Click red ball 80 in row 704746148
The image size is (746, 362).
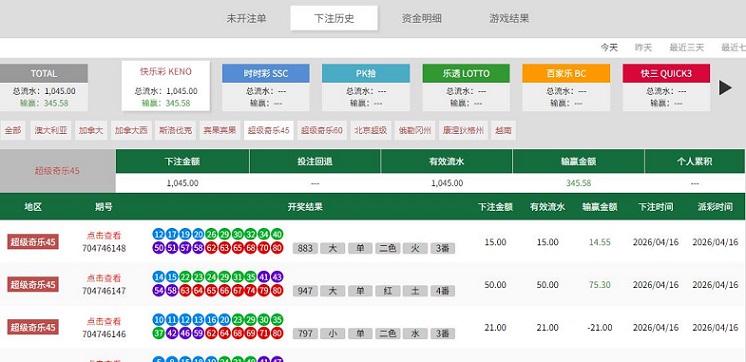tap(277, 247)
